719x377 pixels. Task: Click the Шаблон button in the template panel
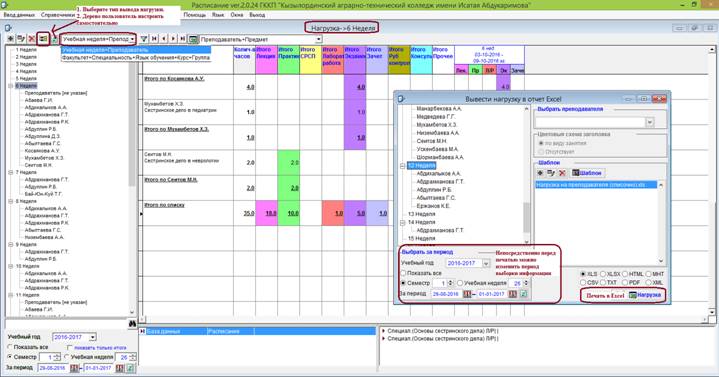587,173
